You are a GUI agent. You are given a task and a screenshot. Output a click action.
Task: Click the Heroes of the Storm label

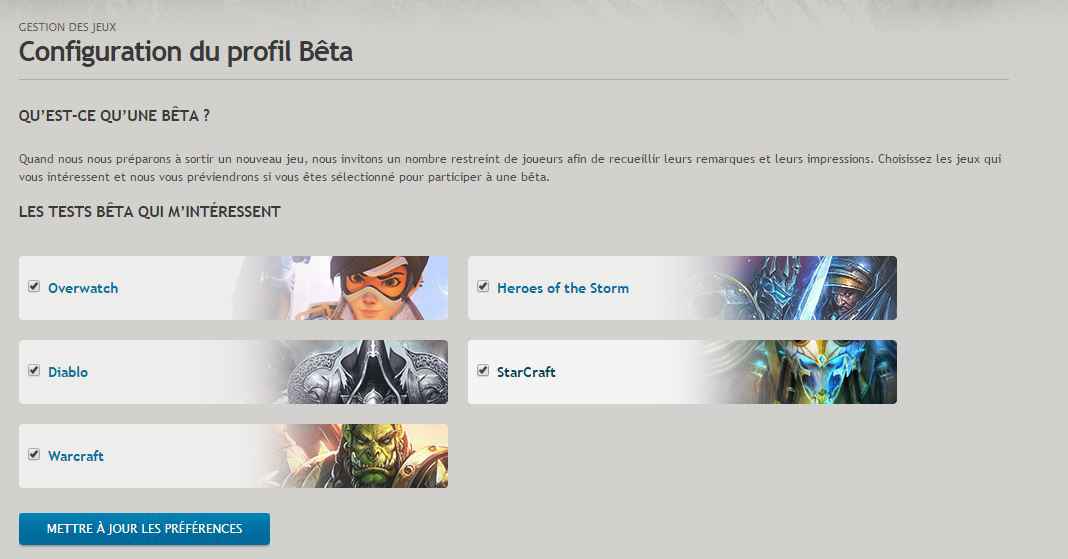(x=563, y=288)
